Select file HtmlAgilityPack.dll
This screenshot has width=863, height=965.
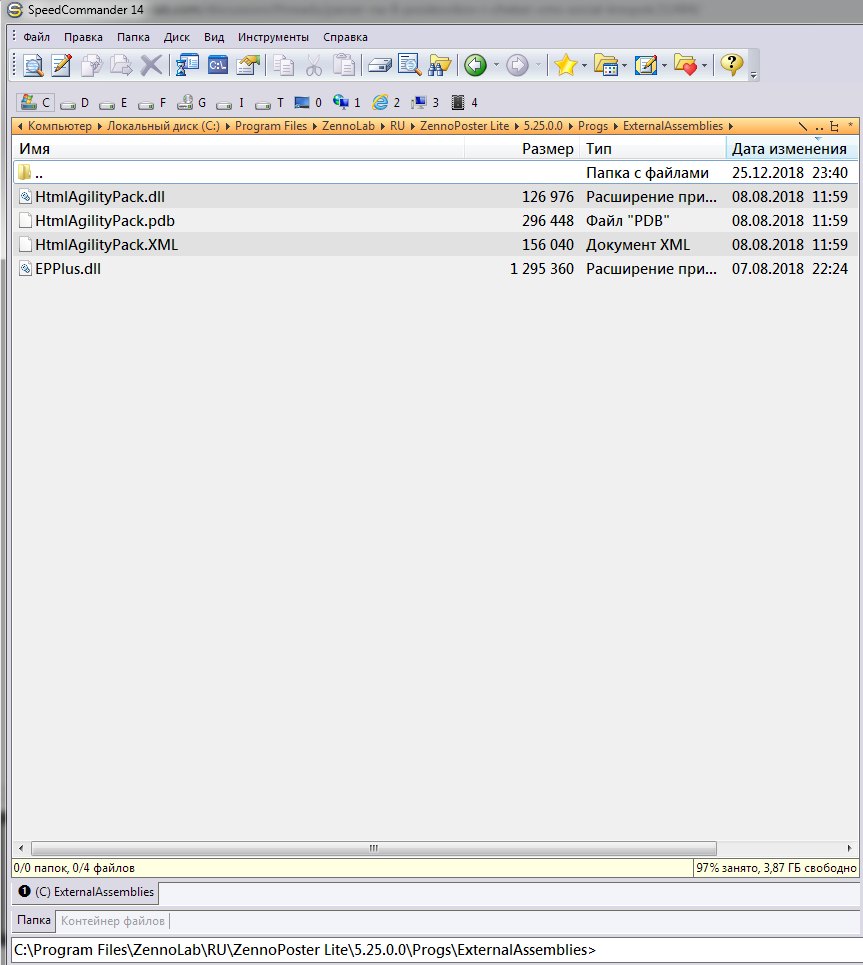[x=435, y=196]
